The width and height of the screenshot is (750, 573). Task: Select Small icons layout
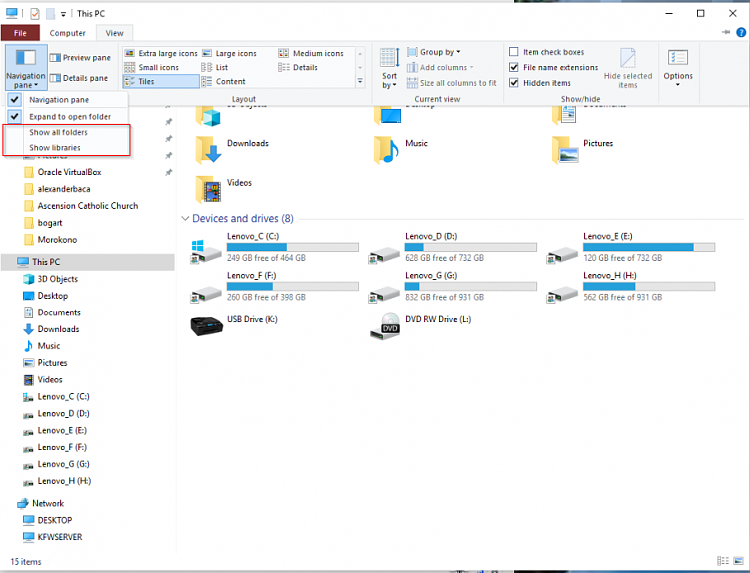(152, 67)
